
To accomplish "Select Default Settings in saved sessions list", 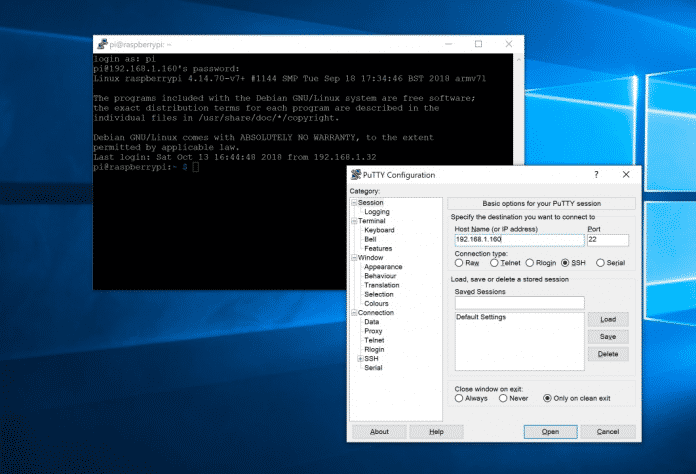I will [481, 317].
